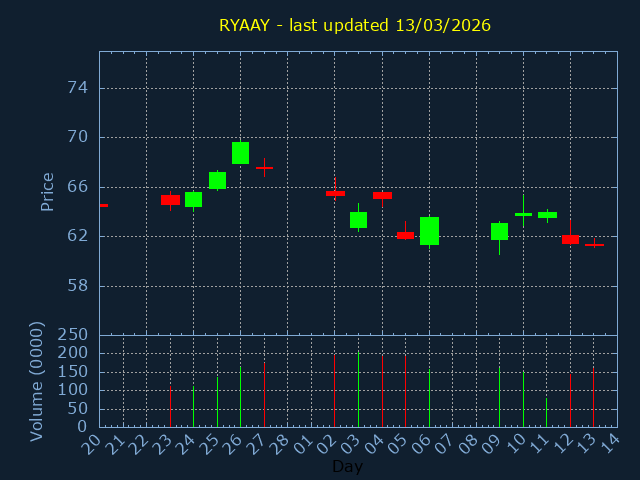Select the green candlestick on day 09
Screen dimensions: 640x480
(499, 231)
